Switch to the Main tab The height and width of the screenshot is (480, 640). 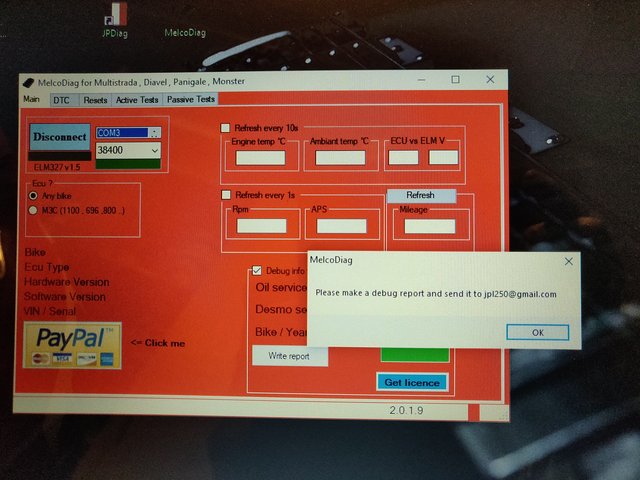[x=31, y=99]
